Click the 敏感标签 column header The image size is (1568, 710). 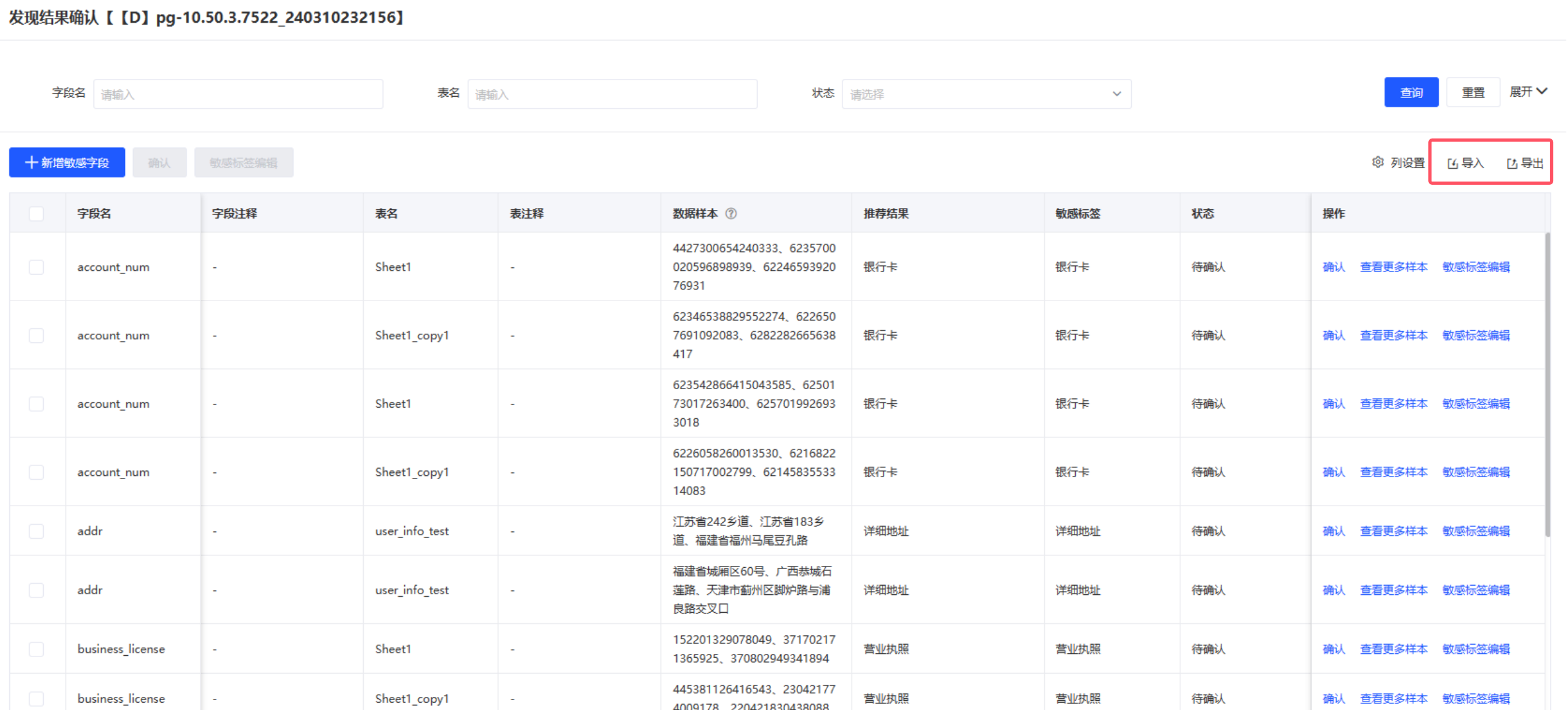1078,214
